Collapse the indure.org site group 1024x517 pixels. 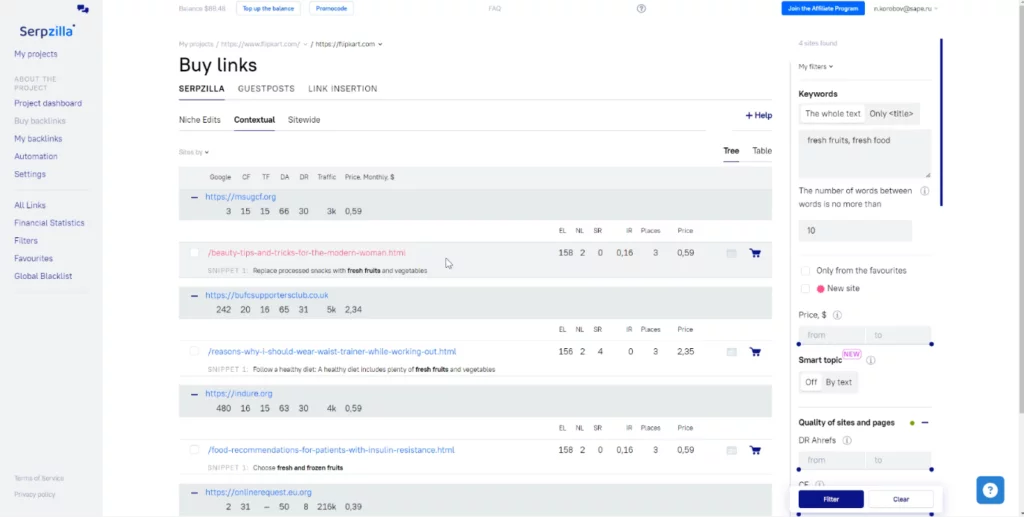(x=194, y=394)
